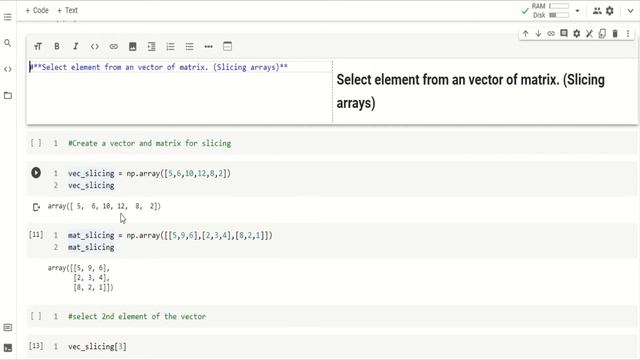Click the empty brackets of the '#Create a vector' cell
Image resolution: width=640 pixels, height=360 pixels.
36,143
